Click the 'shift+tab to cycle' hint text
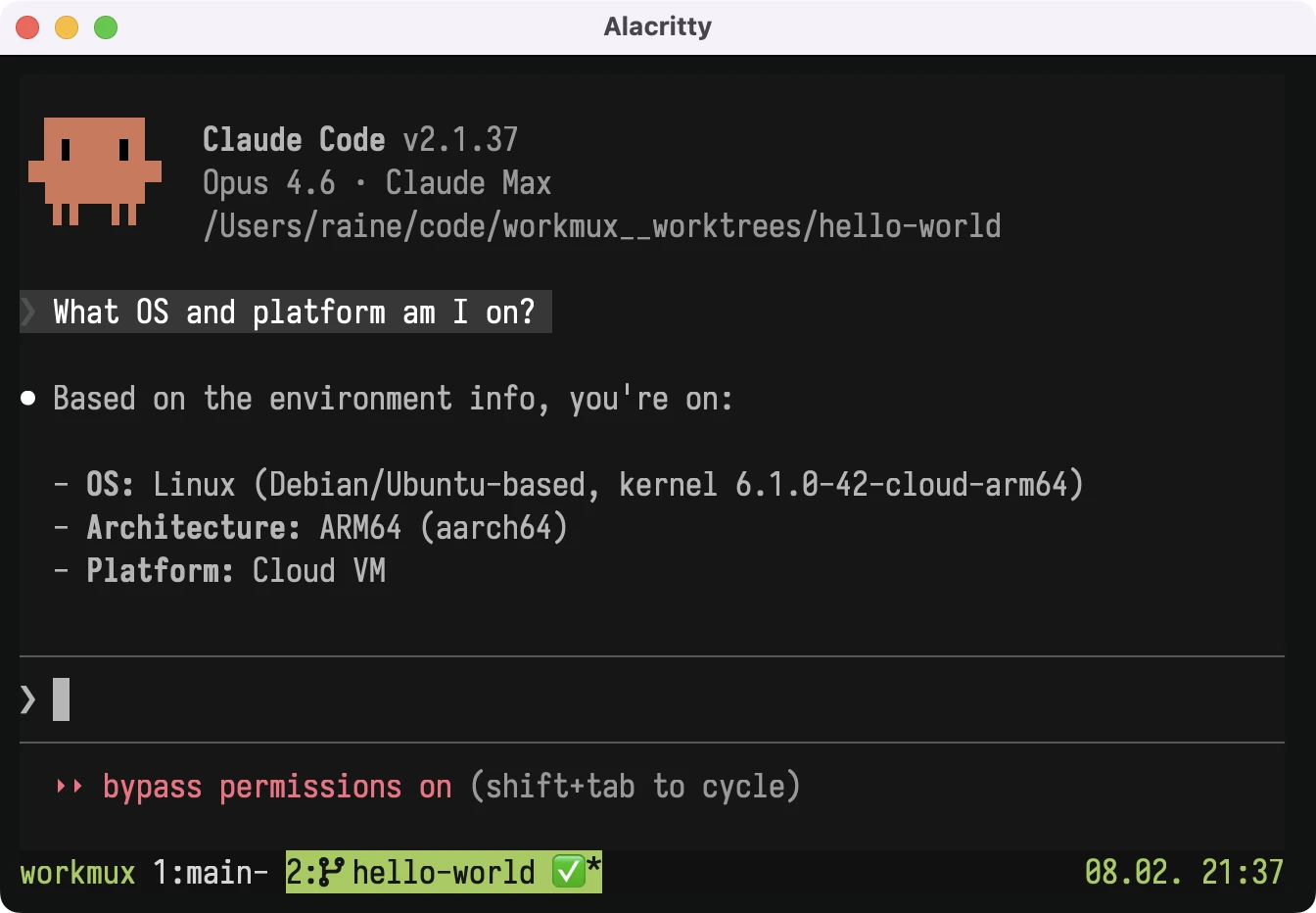Screen dimensions: 1316x913 [634, 786]
